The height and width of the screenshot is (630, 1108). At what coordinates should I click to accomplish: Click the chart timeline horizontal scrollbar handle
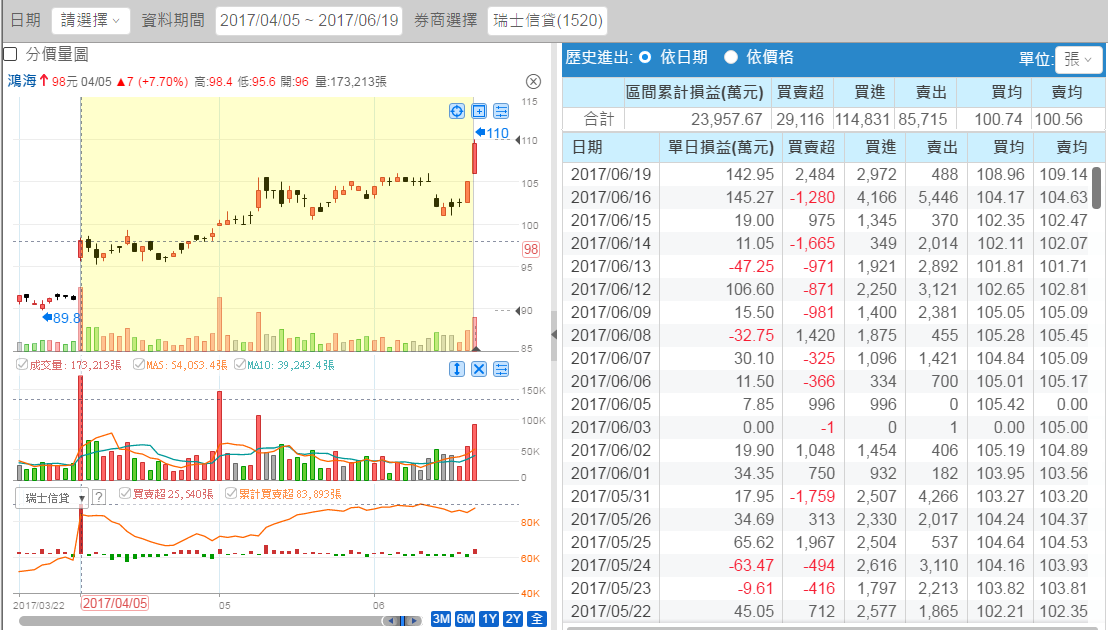point(404,621)
